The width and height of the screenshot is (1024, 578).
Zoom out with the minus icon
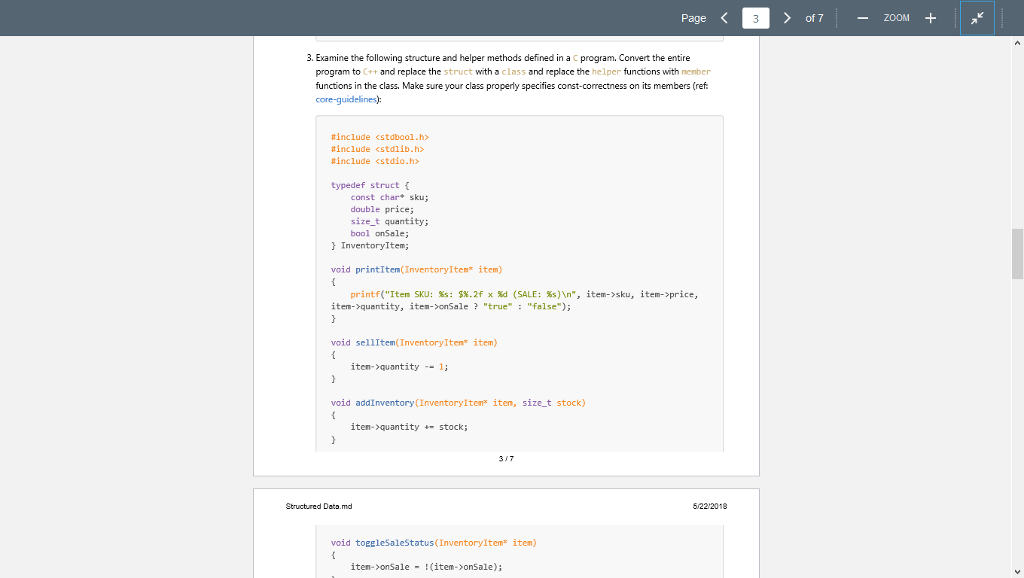(x=860, y=17)
